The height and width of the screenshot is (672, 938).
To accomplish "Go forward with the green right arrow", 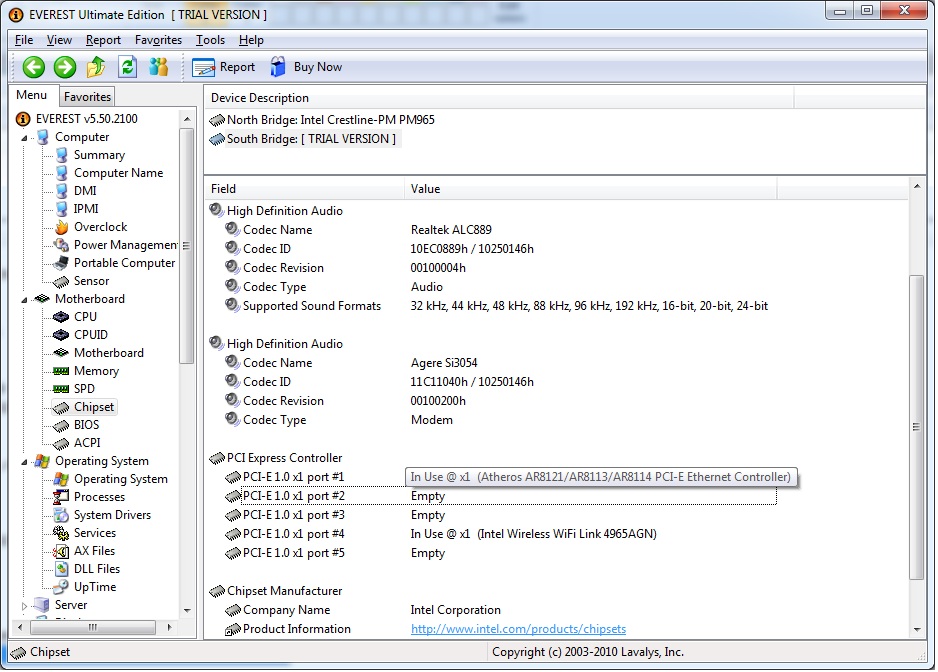I will (65, 67).
